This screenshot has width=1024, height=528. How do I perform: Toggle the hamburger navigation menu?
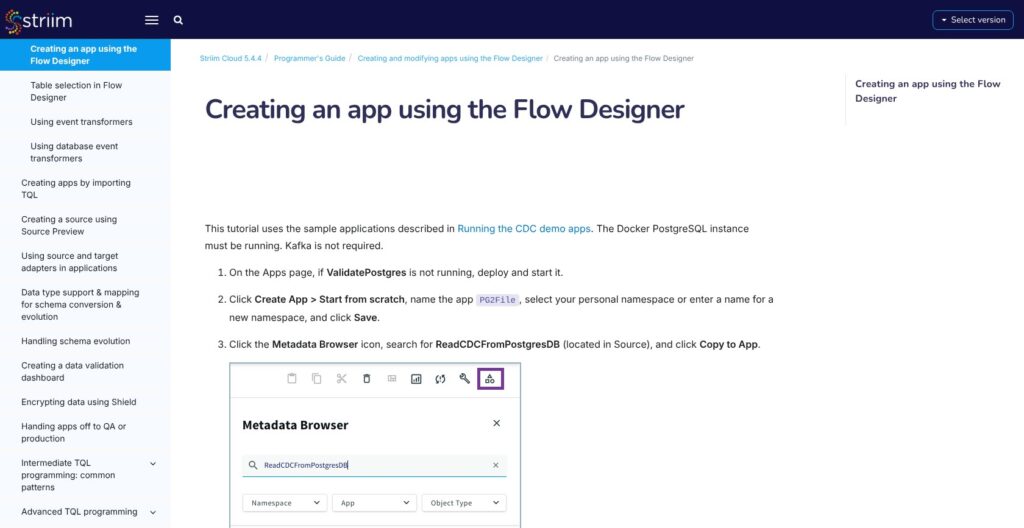pyautogui.click(x=152, y=20)
